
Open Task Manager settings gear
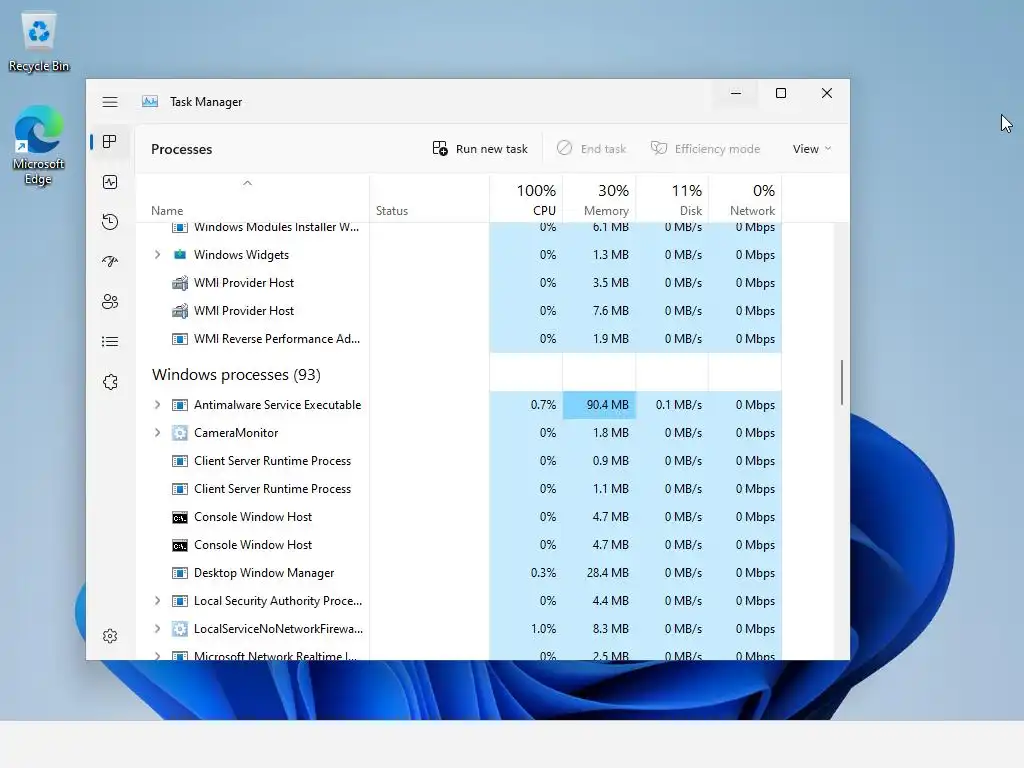[x=110, y=636]
